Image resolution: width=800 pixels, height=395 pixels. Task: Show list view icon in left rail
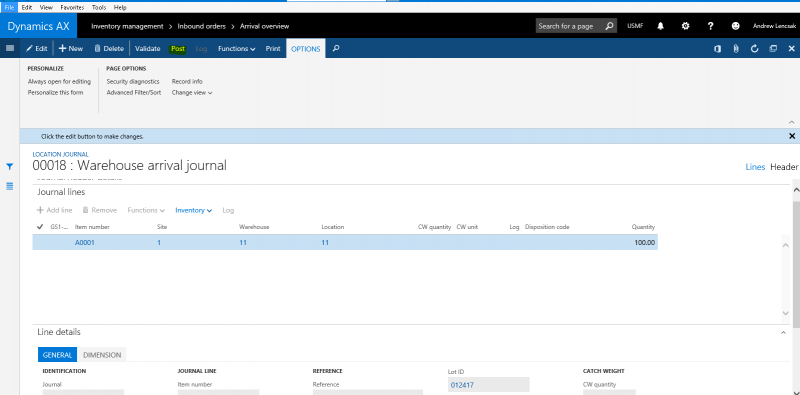coord(9,186)
